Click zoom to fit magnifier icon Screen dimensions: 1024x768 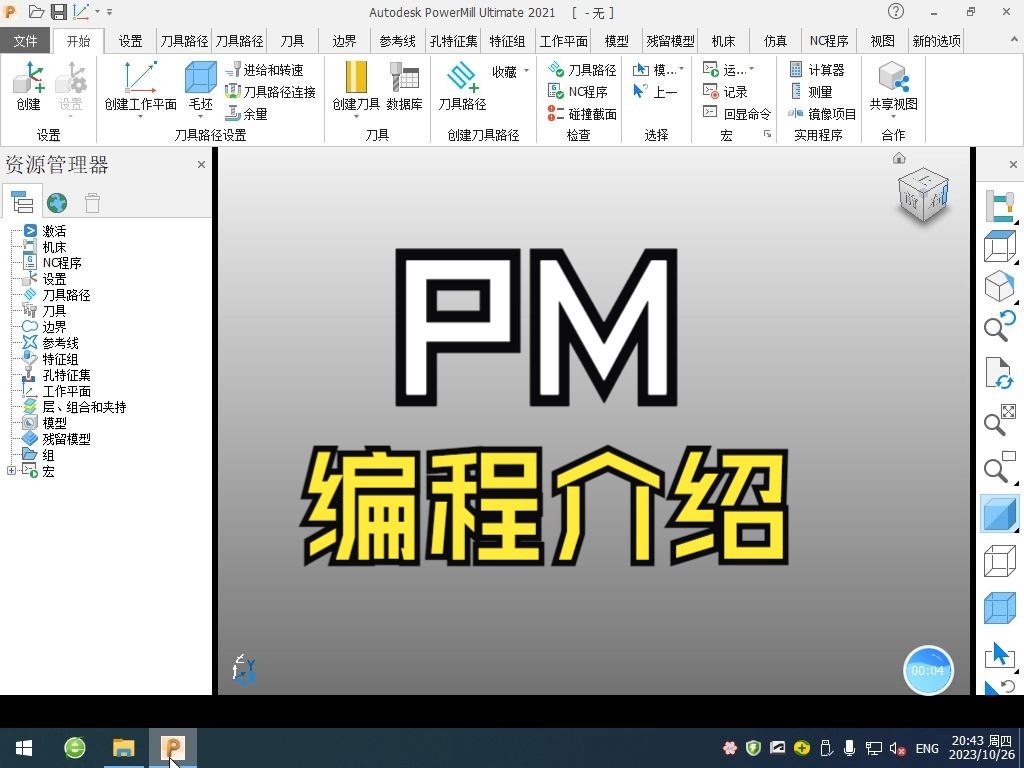click(x=1000, y=420)
